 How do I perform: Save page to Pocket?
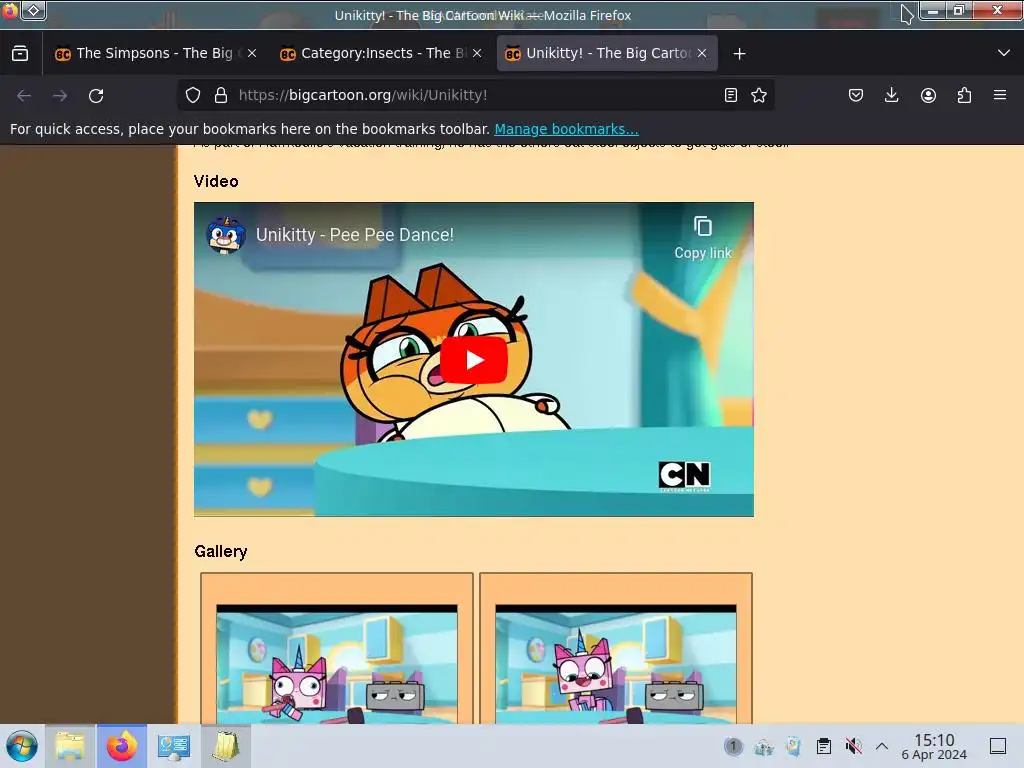(x=856, y=95)
